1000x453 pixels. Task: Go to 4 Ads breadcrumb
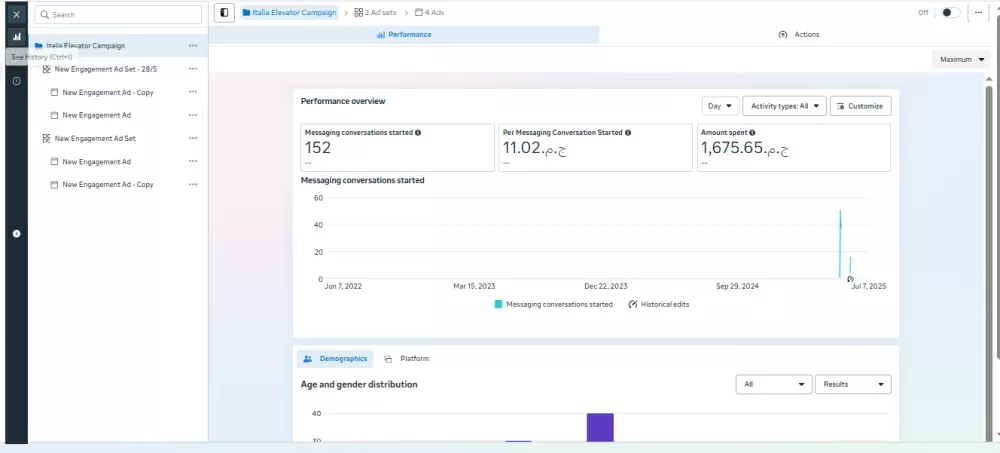[429, 12]
